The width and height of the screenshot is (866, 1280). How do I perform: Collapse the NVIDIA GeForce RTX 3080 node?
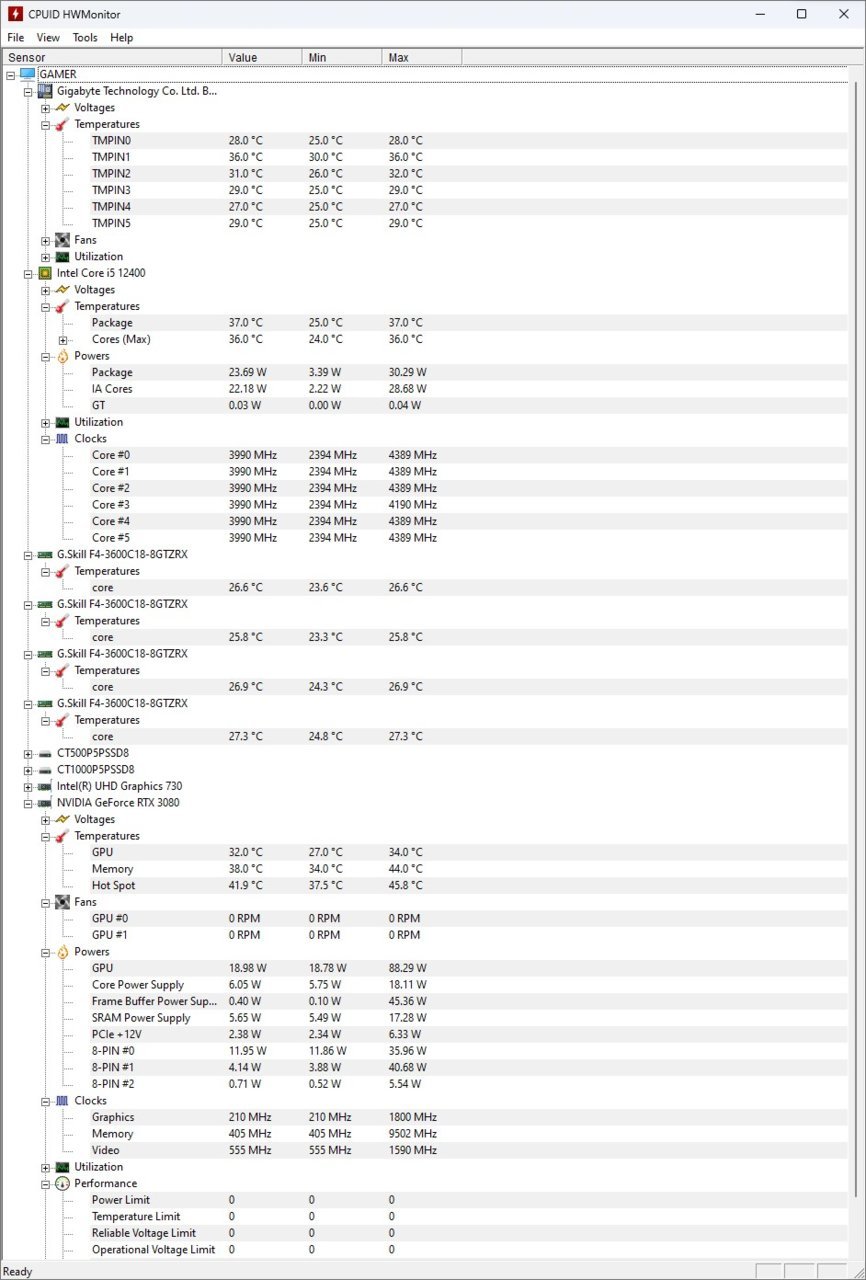(28, 803)
